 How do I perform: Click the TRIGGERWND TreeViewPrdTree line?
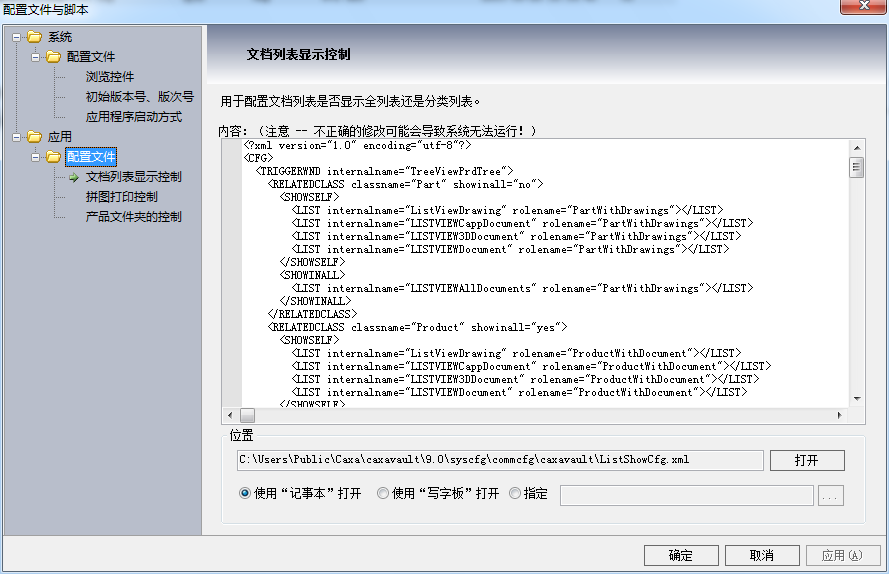click(384, 171)
